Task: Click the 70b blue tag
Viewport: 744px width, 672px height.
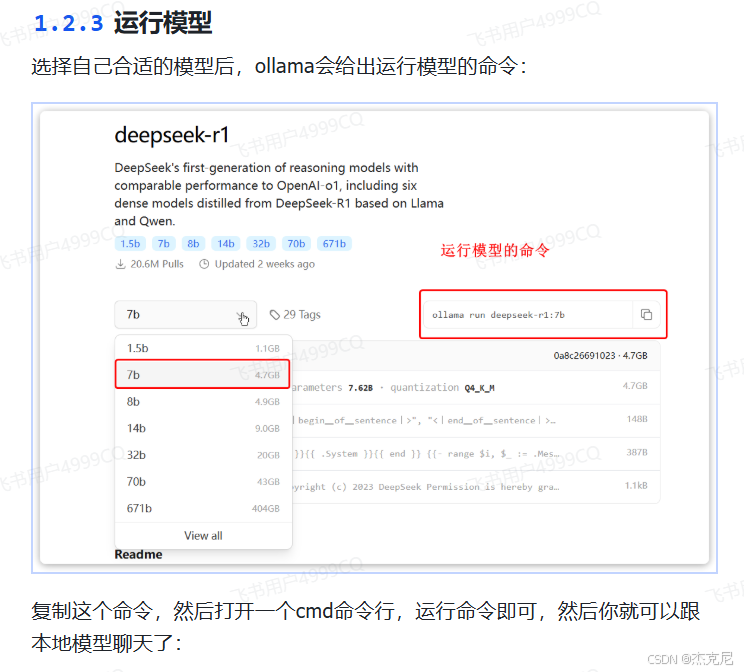Action: pyautogui.click(x=296, y=243)
